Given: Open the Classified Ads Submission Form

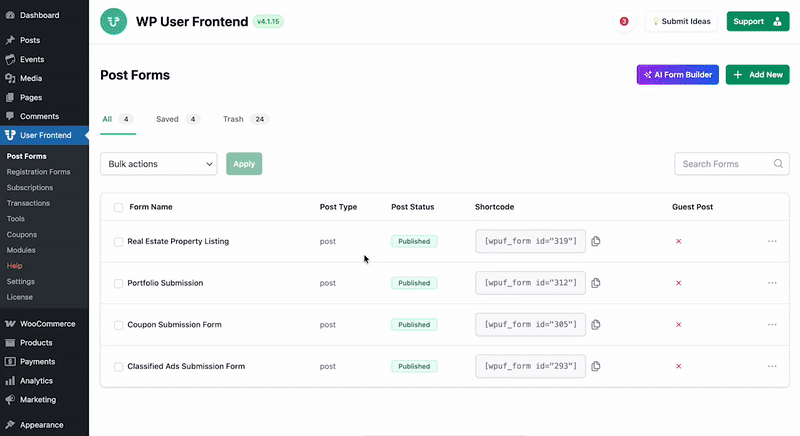Looking at the screenshot, I should pos(186,366).
